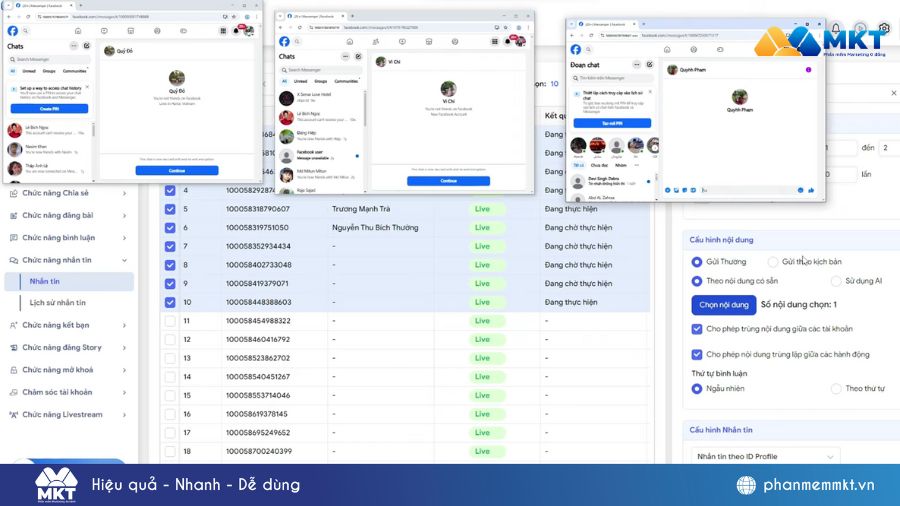Collapse 'Chức năng nhắn tin' sidebar section
The image size is (900, 506).
tap(69, 260)
